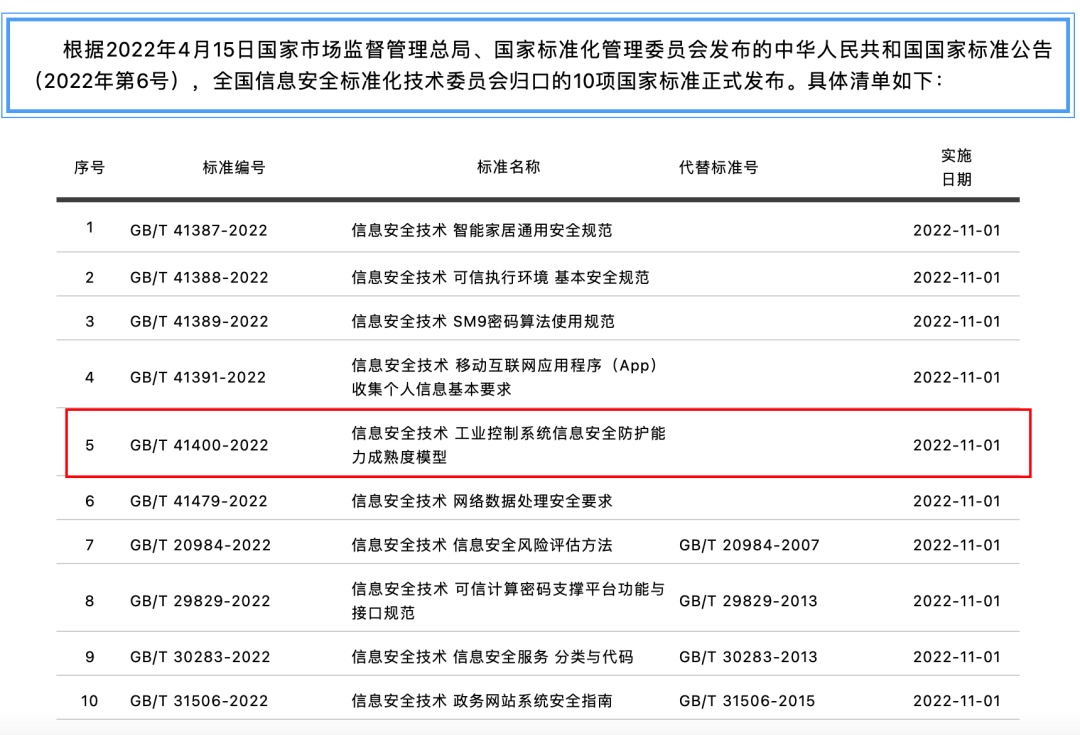Click the intro paragraph in the blue box
Viewport: 1080px width, 735px height.
tap(540, 65)
